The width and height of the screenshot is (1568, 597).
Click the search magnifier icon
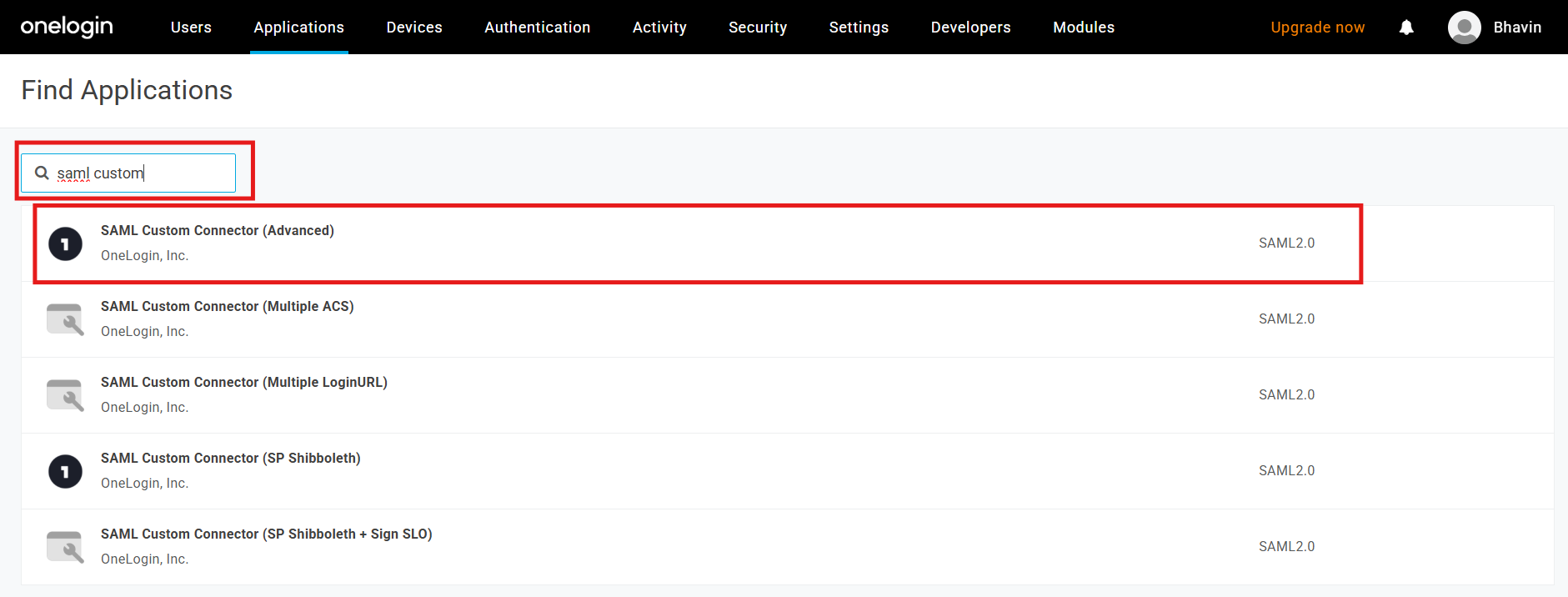tap(42, 173)
